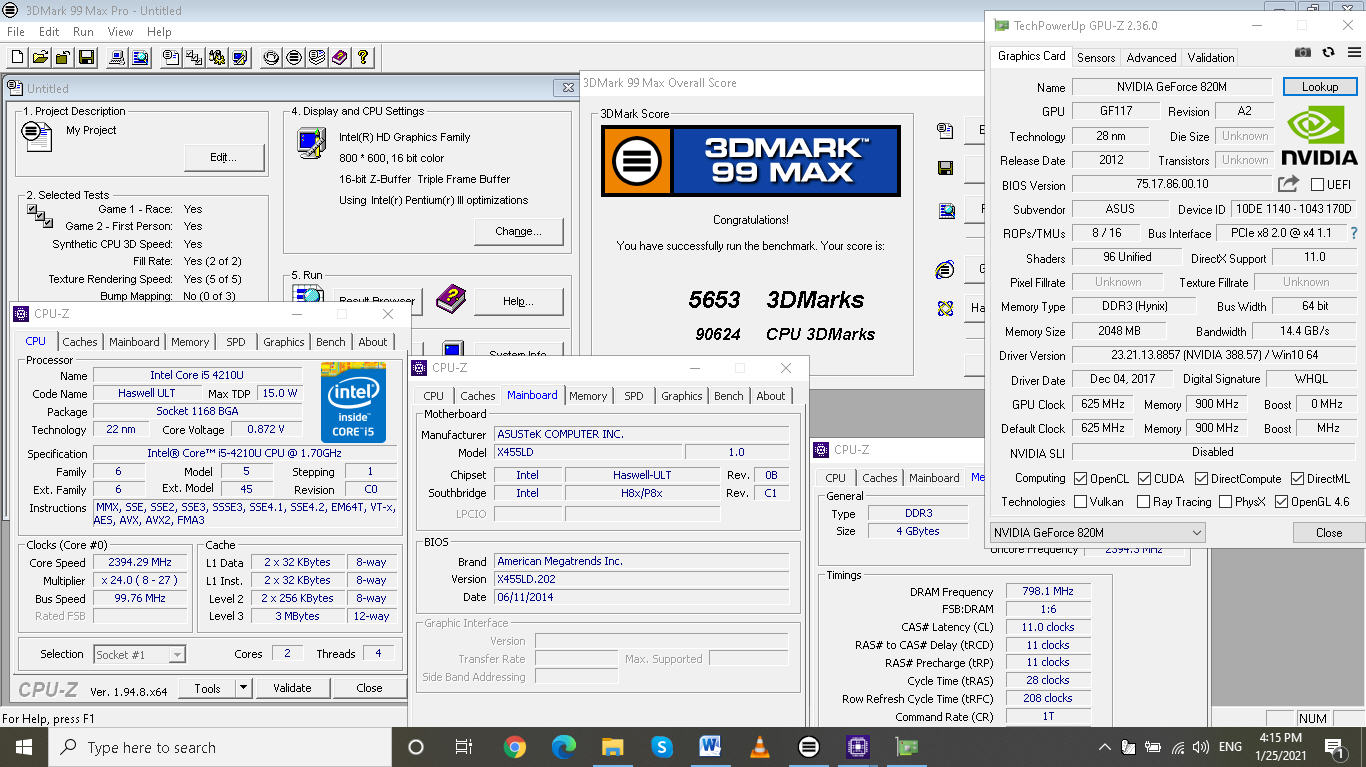Image resolution: width=1366 pixels, height=767 pixels.
Task: Click the Open folder icon in 3DMark toolbar
Action: point(41,58)
